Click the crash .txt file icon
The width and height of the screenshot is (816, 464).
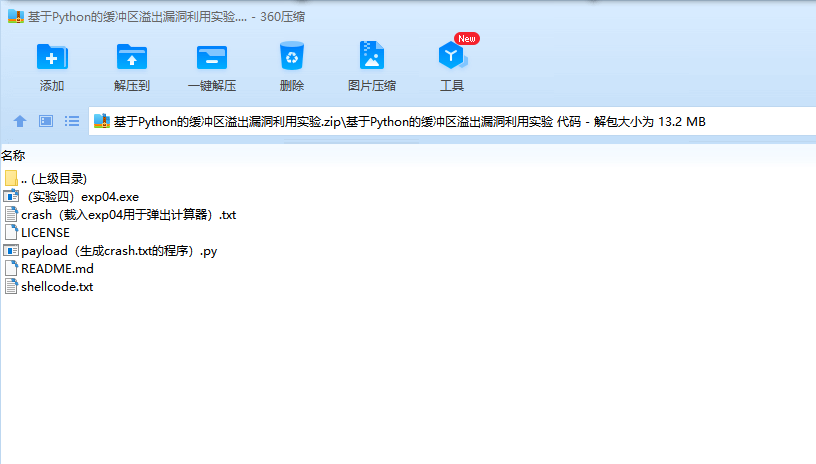pyautogui.click(x=11, y=214)
